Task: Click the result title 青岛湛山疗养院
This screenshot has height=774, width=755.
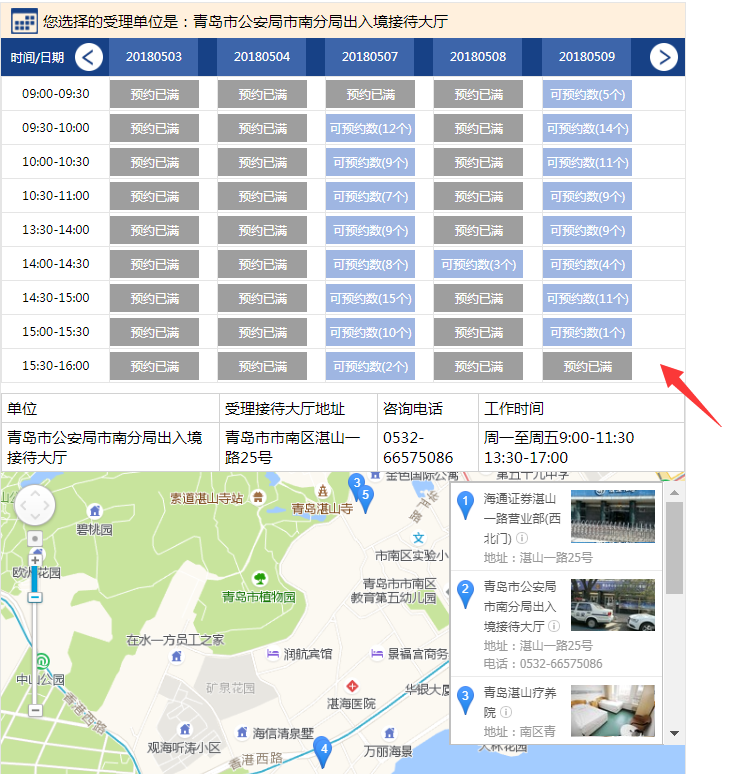Action: [x=520, y=702]
